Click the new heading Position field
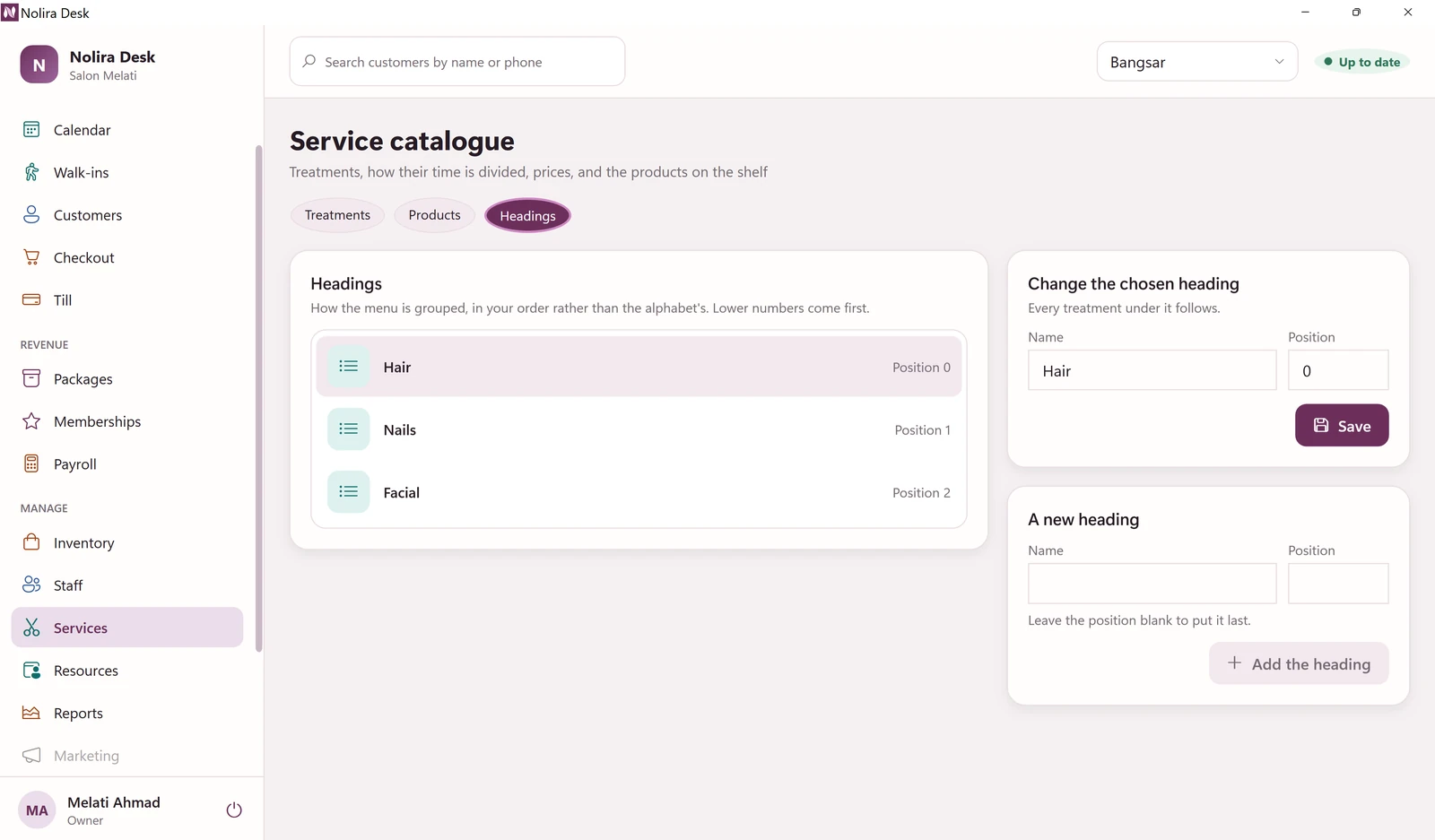 coord(1338,584)
